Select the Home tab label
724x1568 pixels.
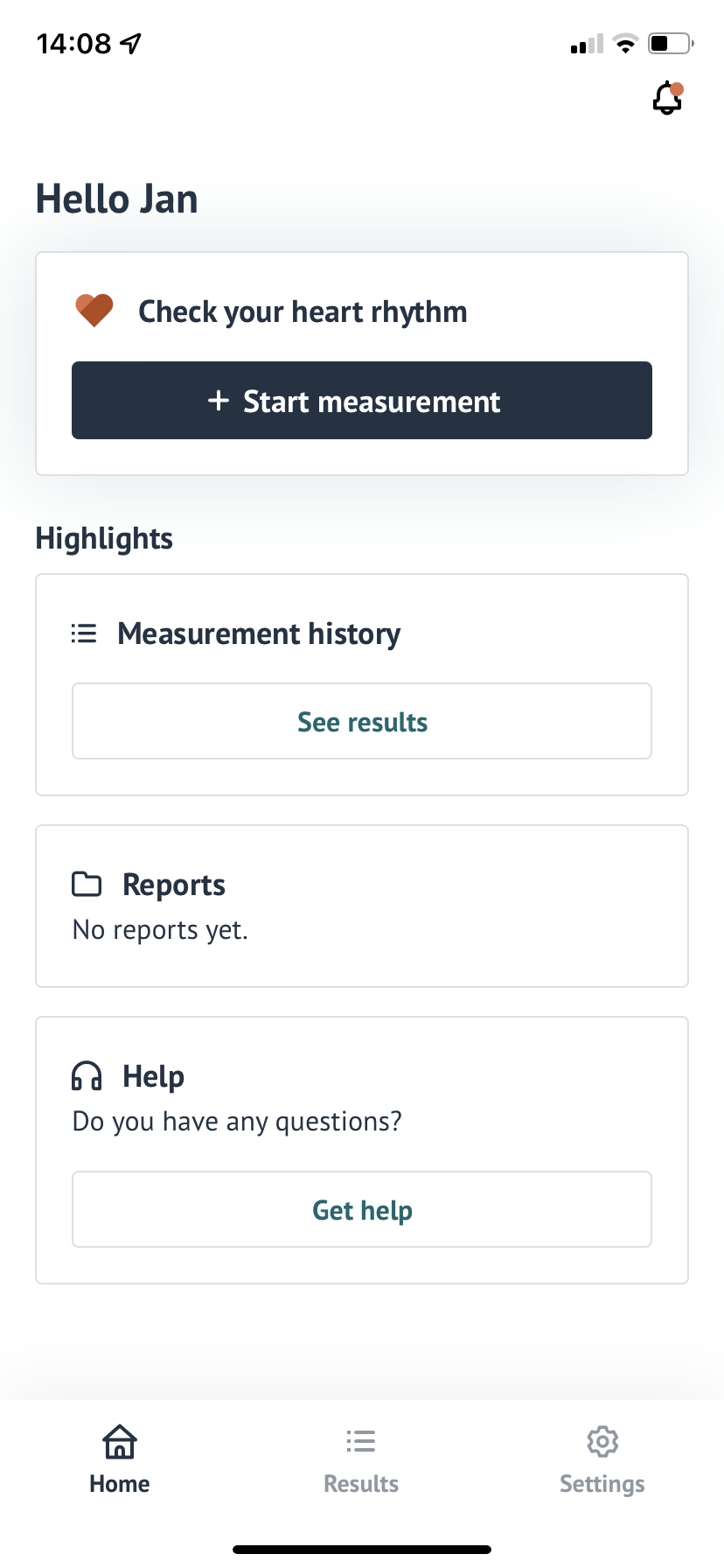pos(120,1484)
